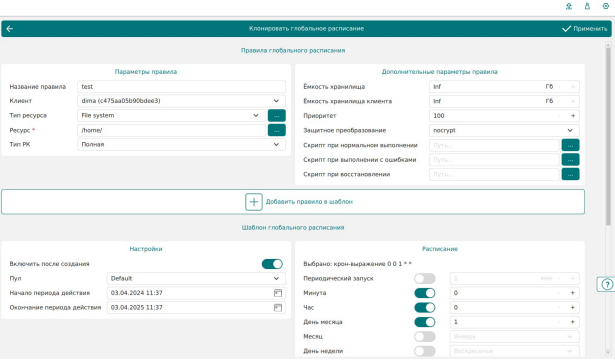Click the tree-shaped icon beside the user icon

569,6
